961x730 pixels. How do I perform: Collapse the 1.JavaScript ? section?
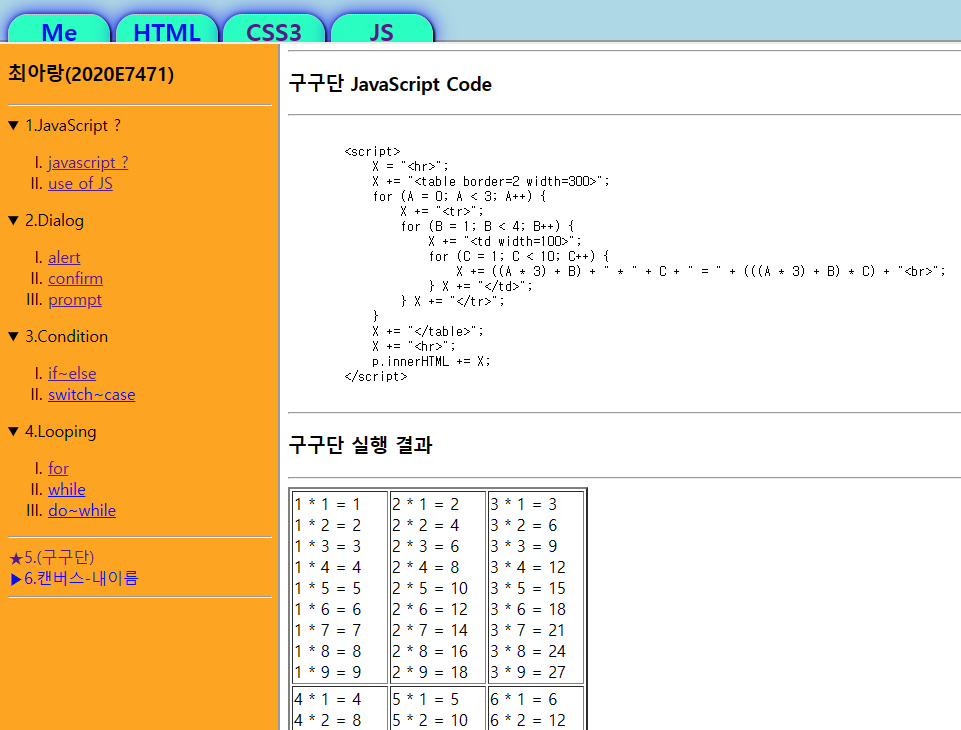pyautogui.click(x=64, y=126)
